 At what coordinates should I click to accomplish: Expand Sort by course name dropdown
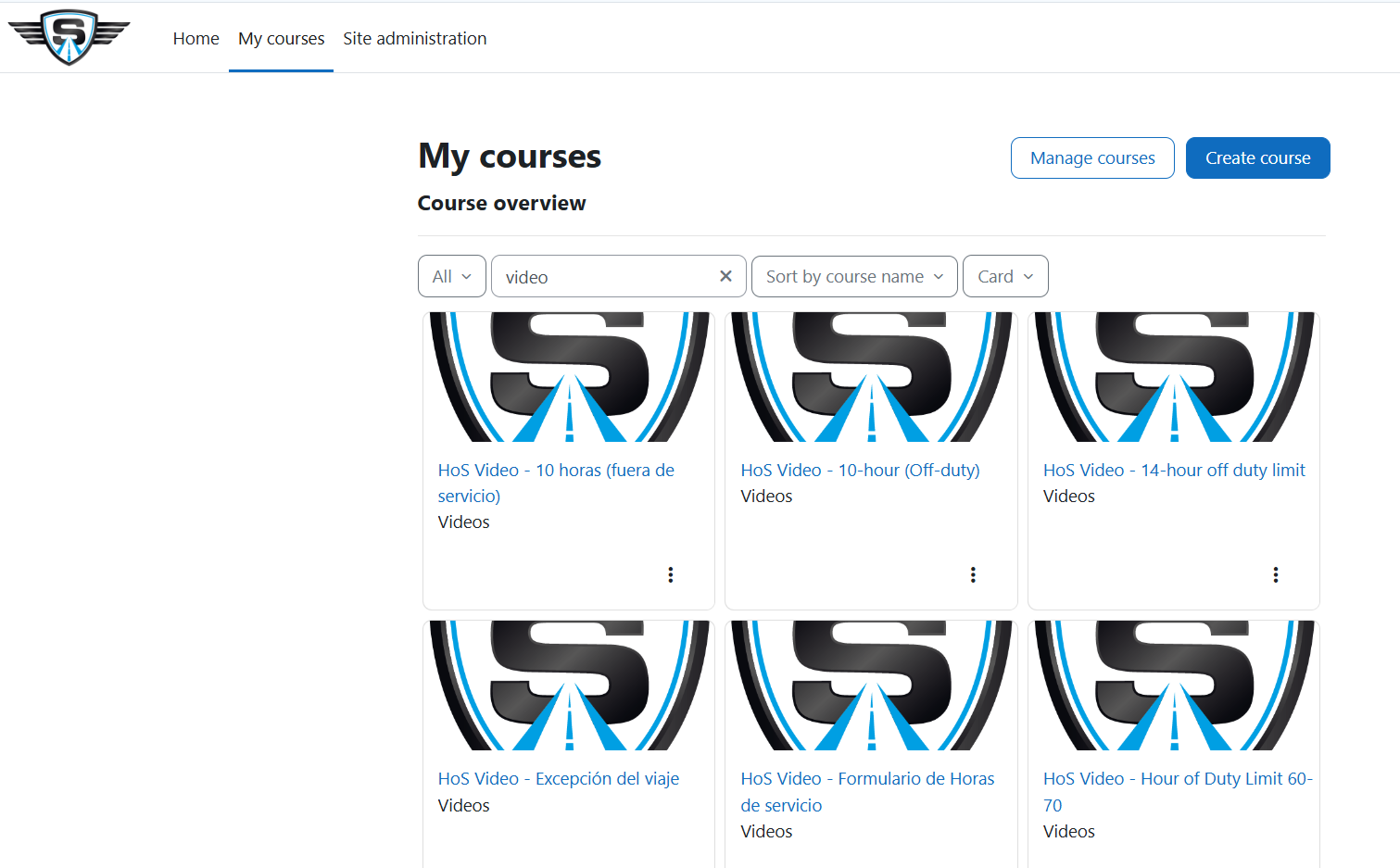[x=854, y=276]
